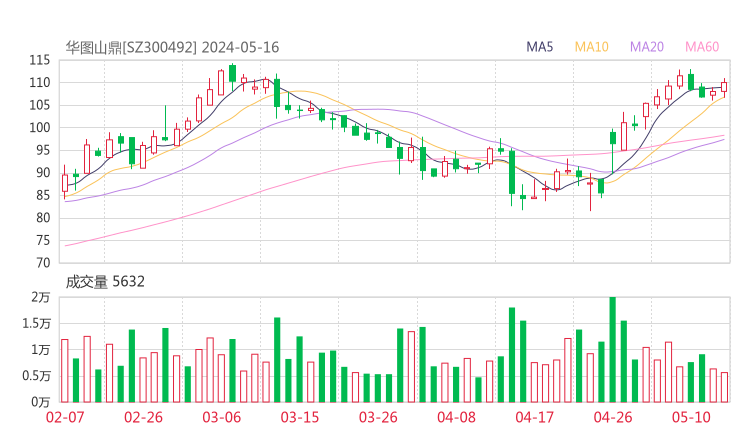Click the 75 price axis label
740x440 pixels.
tap(43, 240)
